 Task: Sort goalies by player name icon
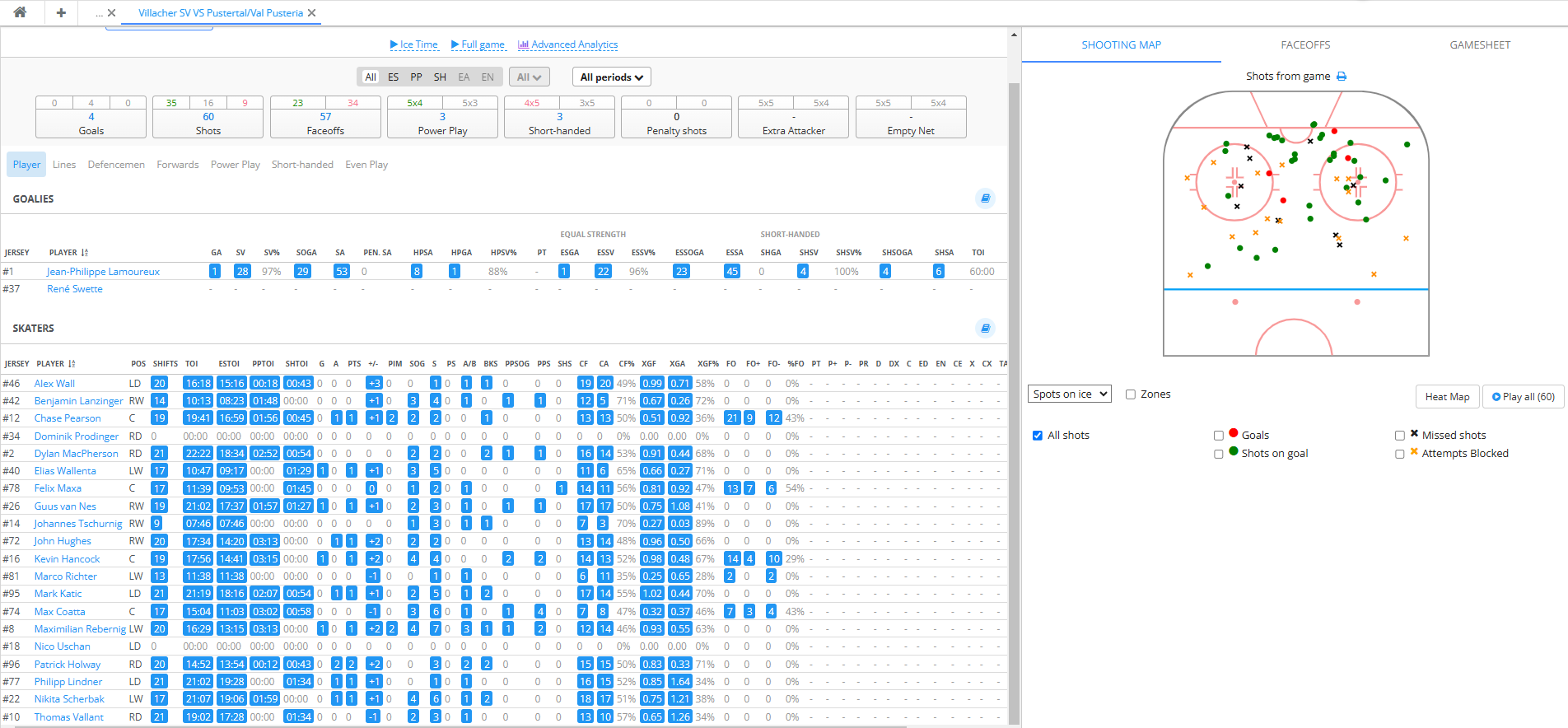[x=85, y=253]
